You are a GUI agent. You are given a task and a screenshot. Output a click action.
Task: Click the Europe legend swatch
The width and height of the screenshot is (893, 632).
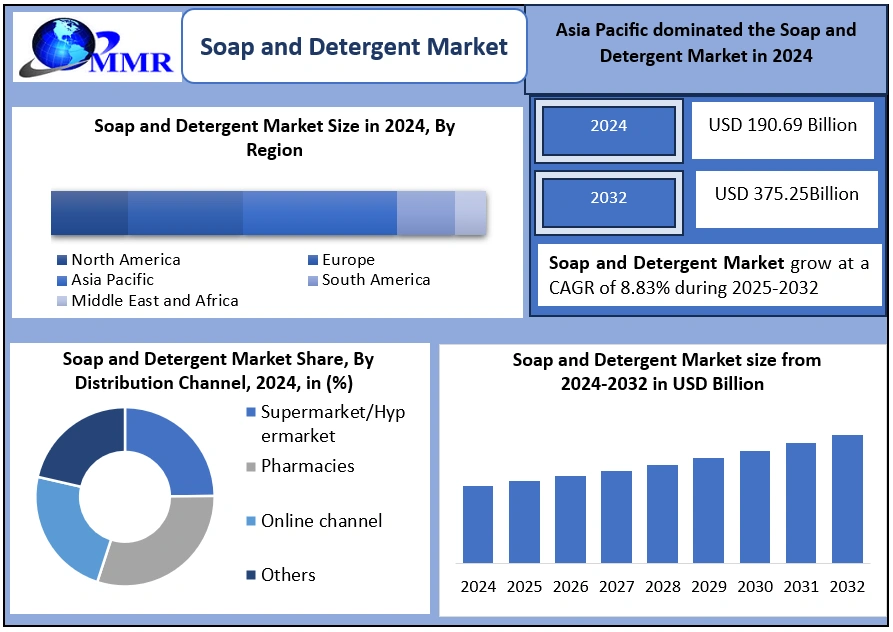coord(313,261)
